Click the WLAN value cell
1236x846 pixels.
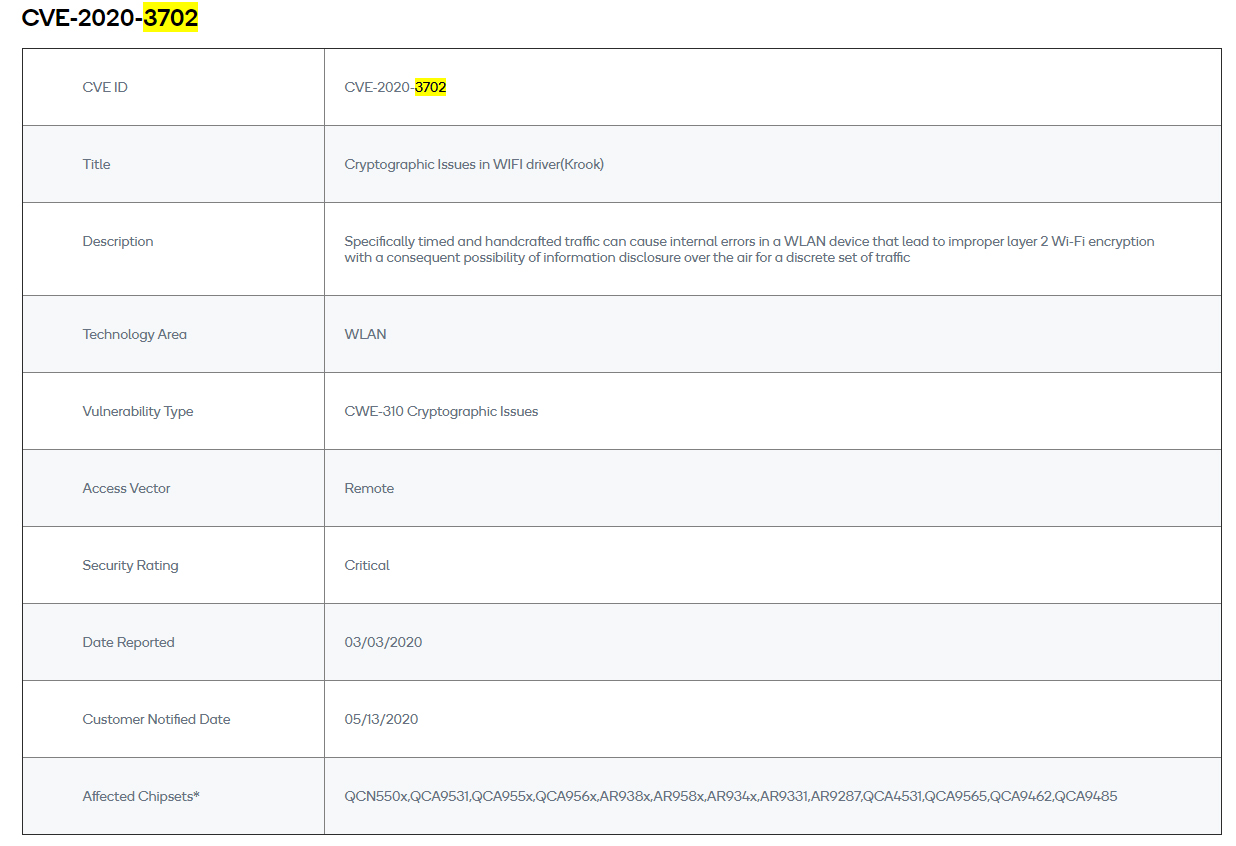(365, 334)
